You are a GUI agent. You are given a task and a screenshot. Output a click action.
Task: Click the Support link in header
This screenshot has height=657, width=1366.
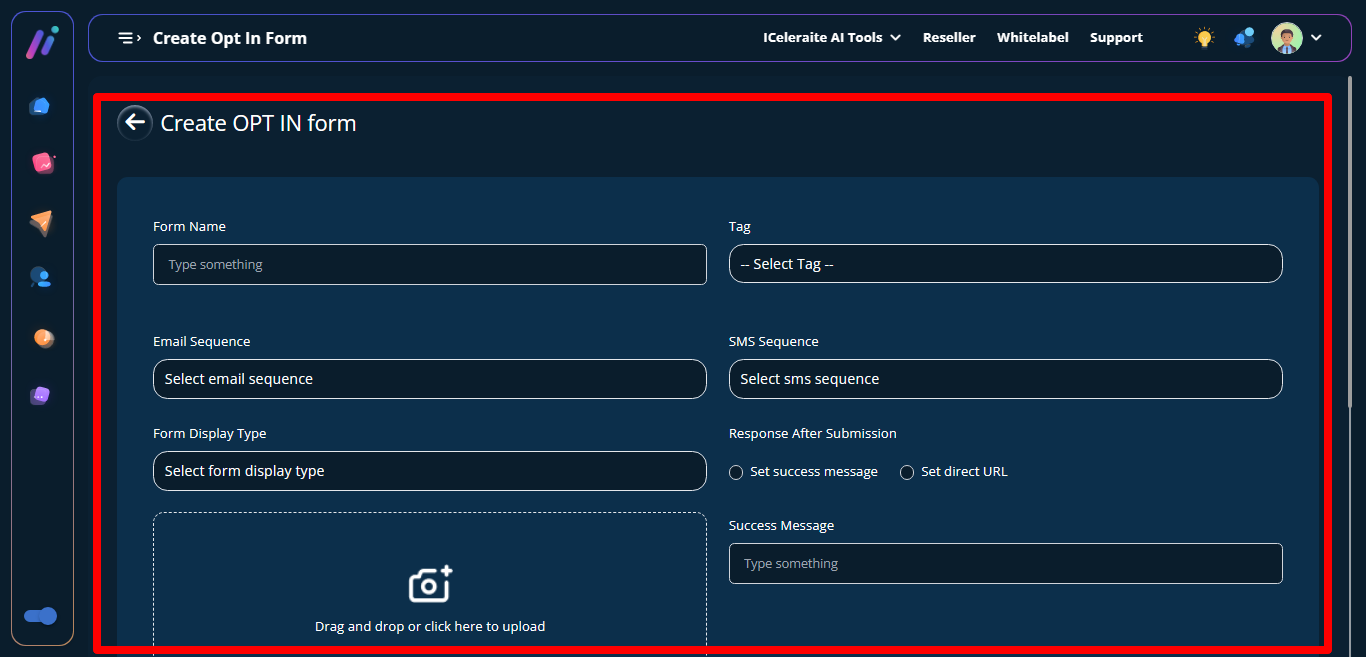[1116, 38]
